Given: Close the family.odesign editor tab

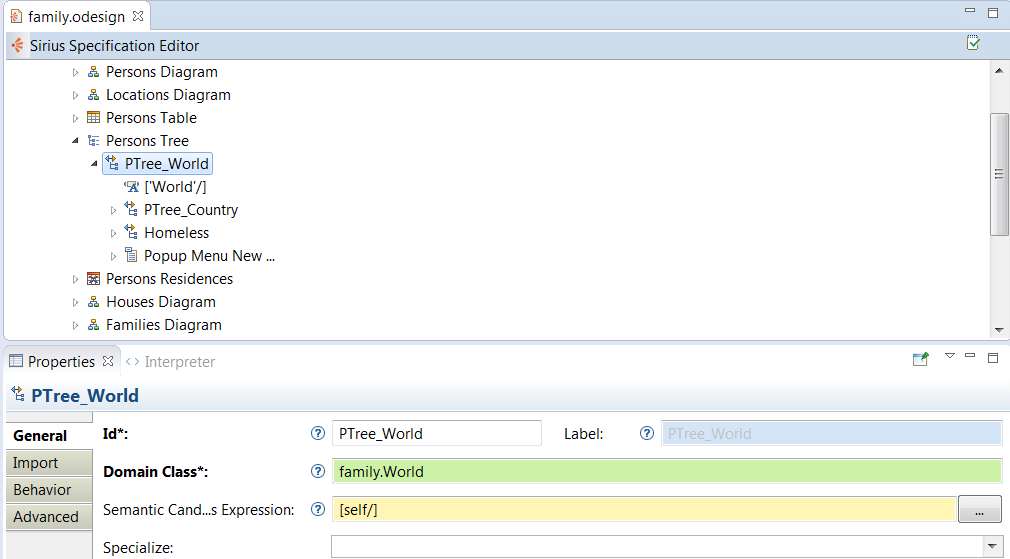Looking at the screenshot, I should 138,16.
